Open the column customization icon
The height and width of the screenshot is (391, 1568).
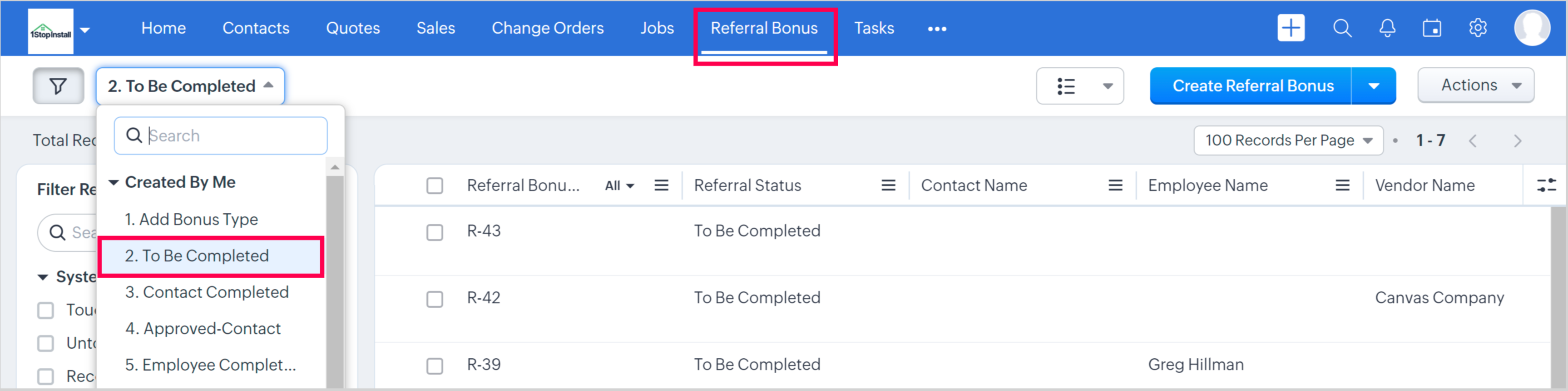click(1546, 185)
